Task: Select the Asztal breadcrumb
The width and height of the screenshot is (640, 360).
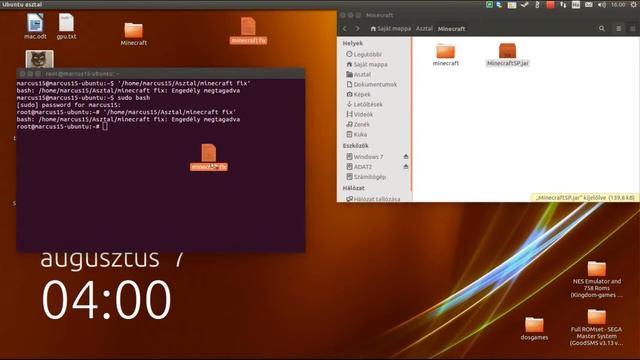Action: click(x=424, y=29)
